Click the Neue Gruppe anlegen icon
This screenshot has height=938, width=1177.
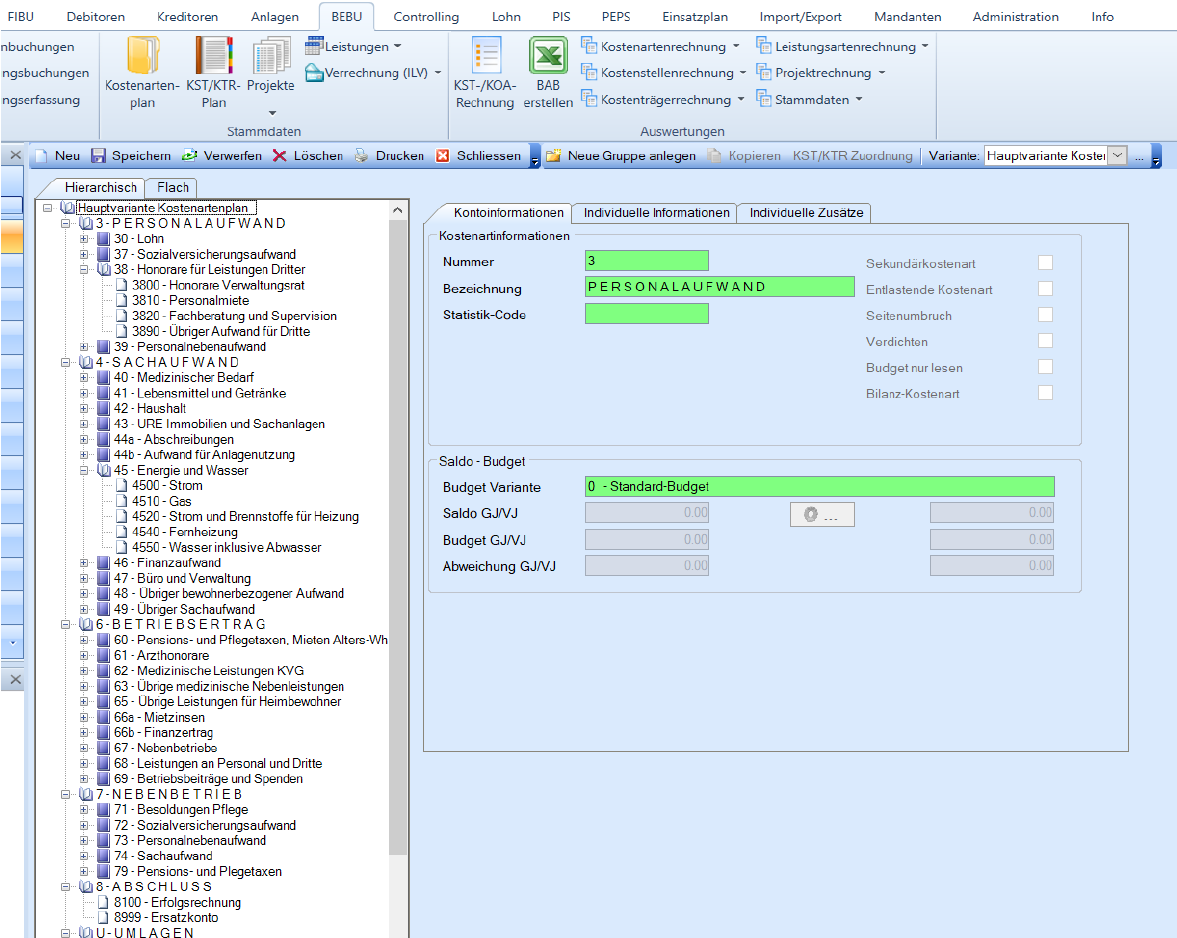point(554,156)
